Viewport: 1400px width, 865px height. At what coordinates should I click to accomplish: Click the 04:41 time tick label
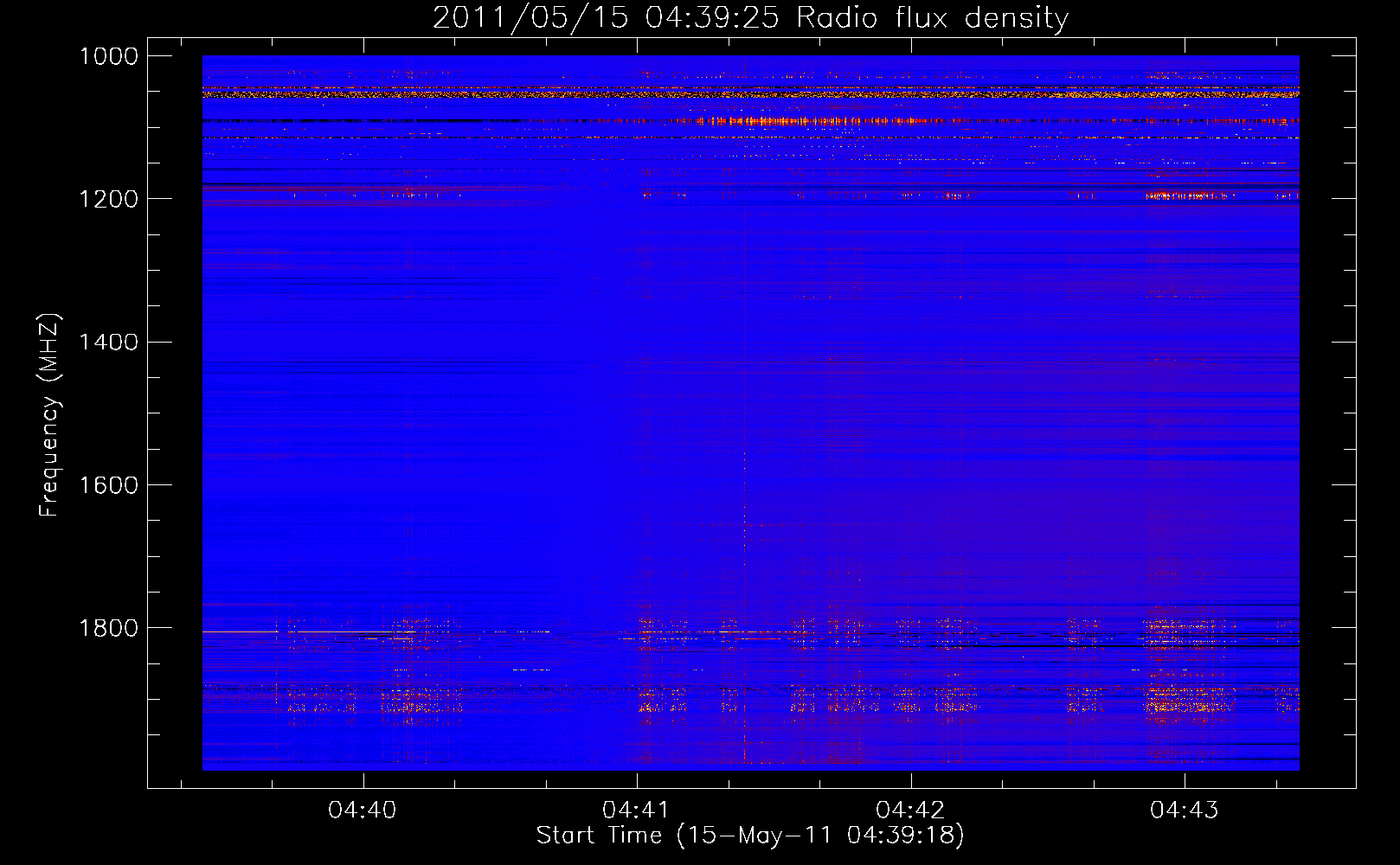[637, 811]
